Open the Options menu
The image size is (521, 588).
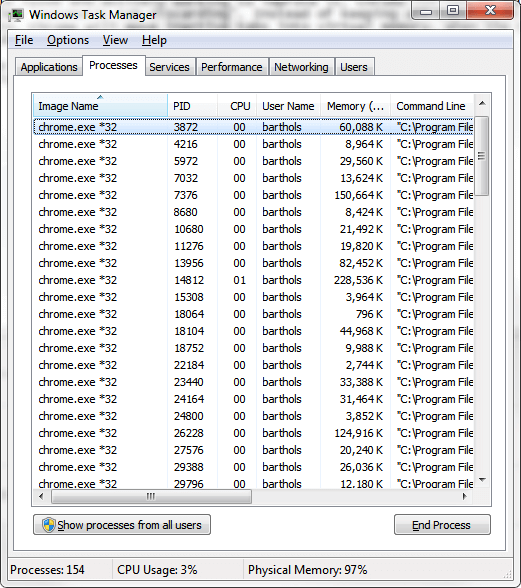tap(68, 40)
